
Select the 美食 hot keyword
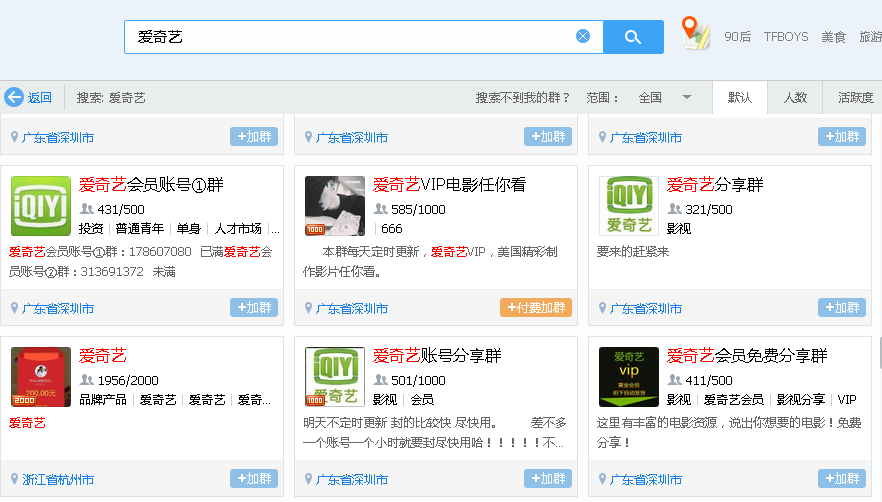coord(833,37)
